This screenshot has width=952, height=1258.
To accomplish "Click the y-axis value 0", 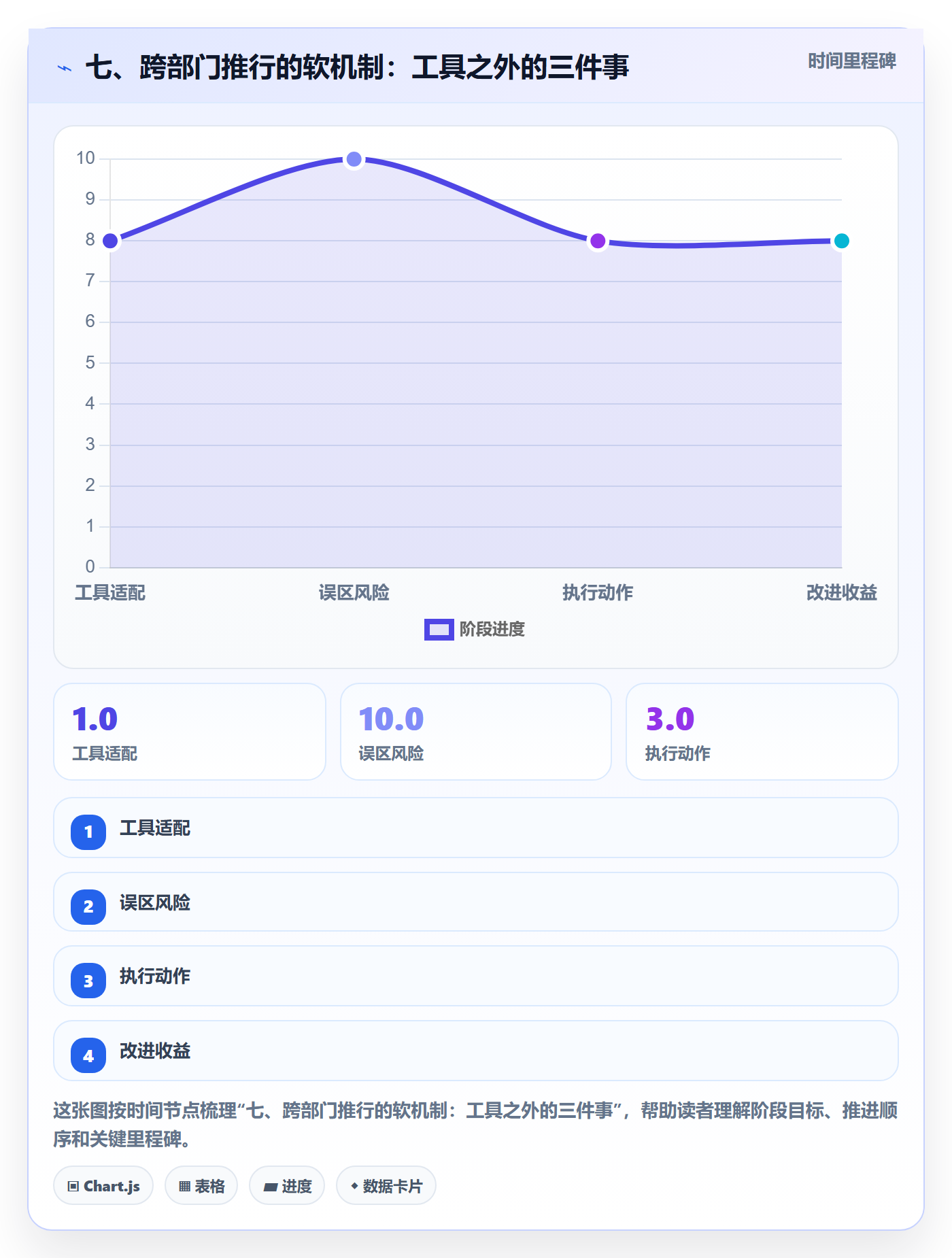I will pyautogui.click(x=90, y=567).
